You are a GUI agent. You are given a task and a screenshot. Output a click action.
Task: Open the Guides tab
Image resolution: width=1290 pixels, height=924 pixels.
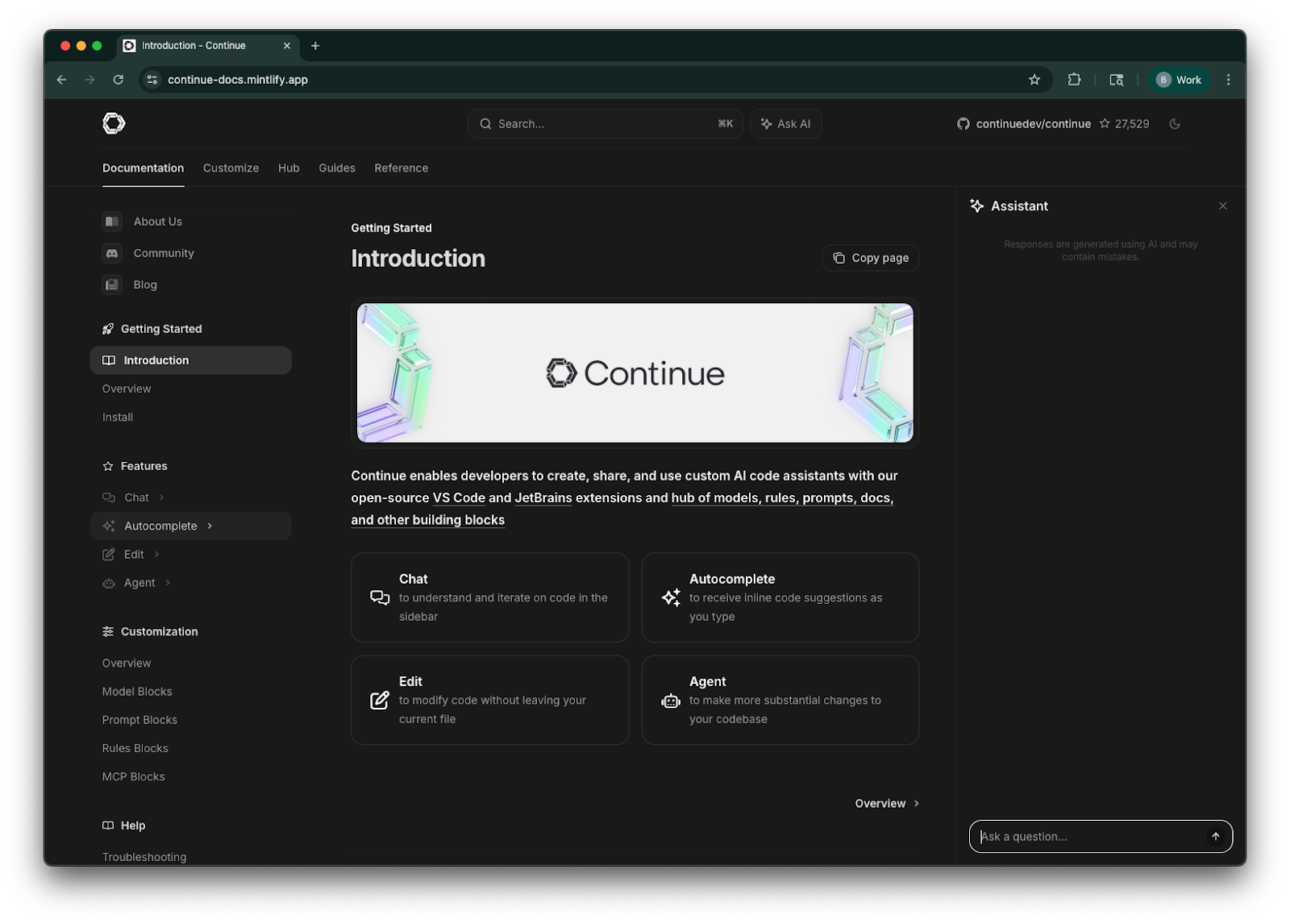[337, 168]
